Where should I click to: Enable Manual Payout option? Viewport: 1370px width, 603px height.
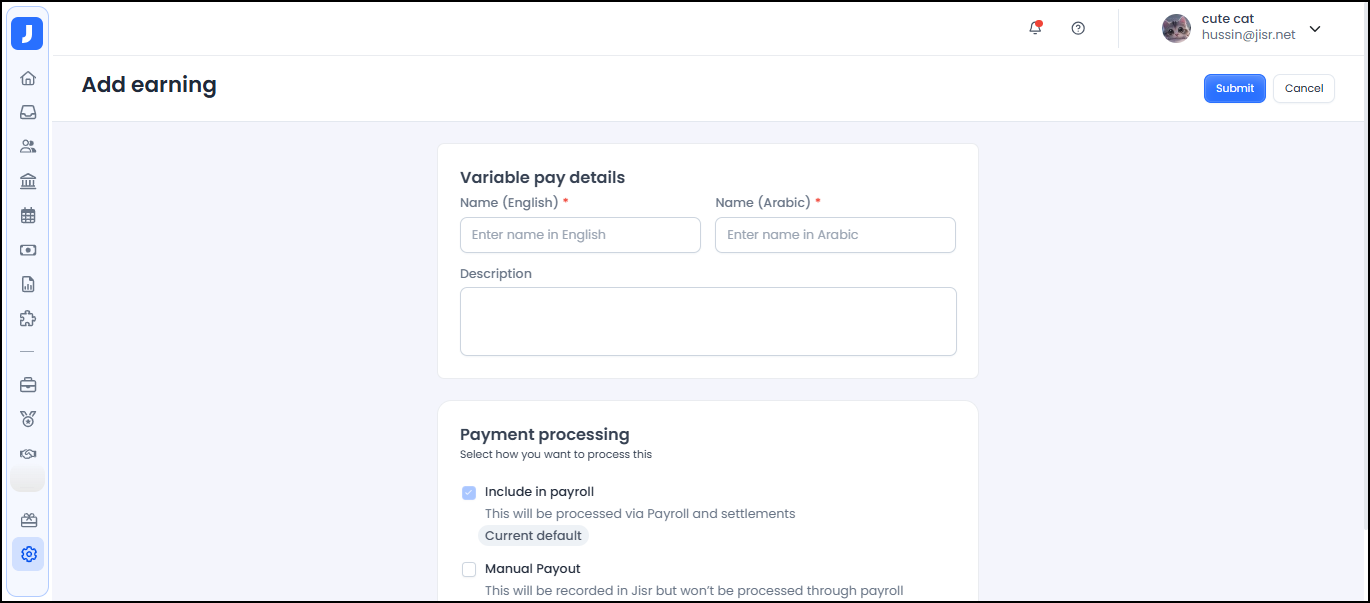coord(469,569)
